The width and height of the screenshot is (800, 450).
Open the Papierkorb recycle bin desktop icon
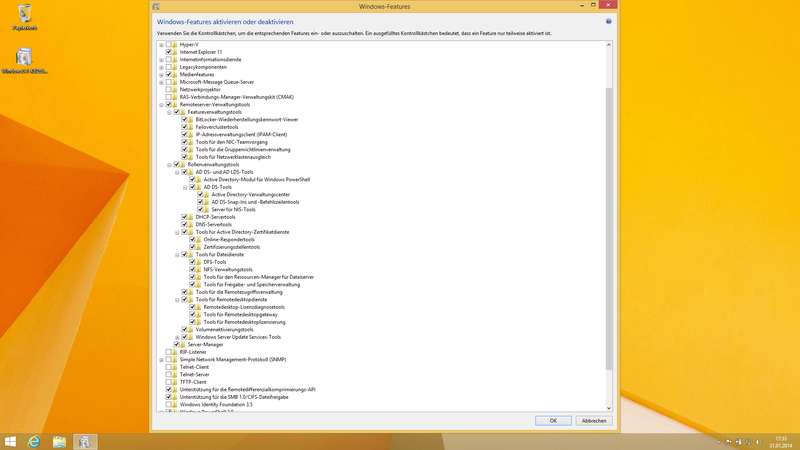coord(24,17)
